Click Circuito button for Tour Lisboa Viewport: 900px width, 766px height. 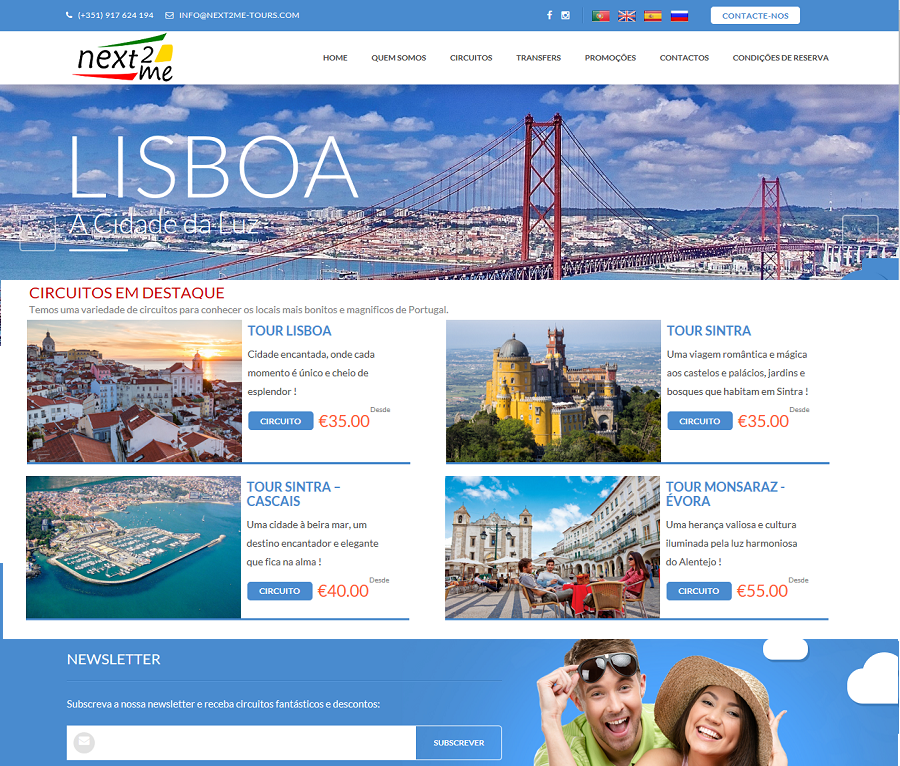pos(281,421)
